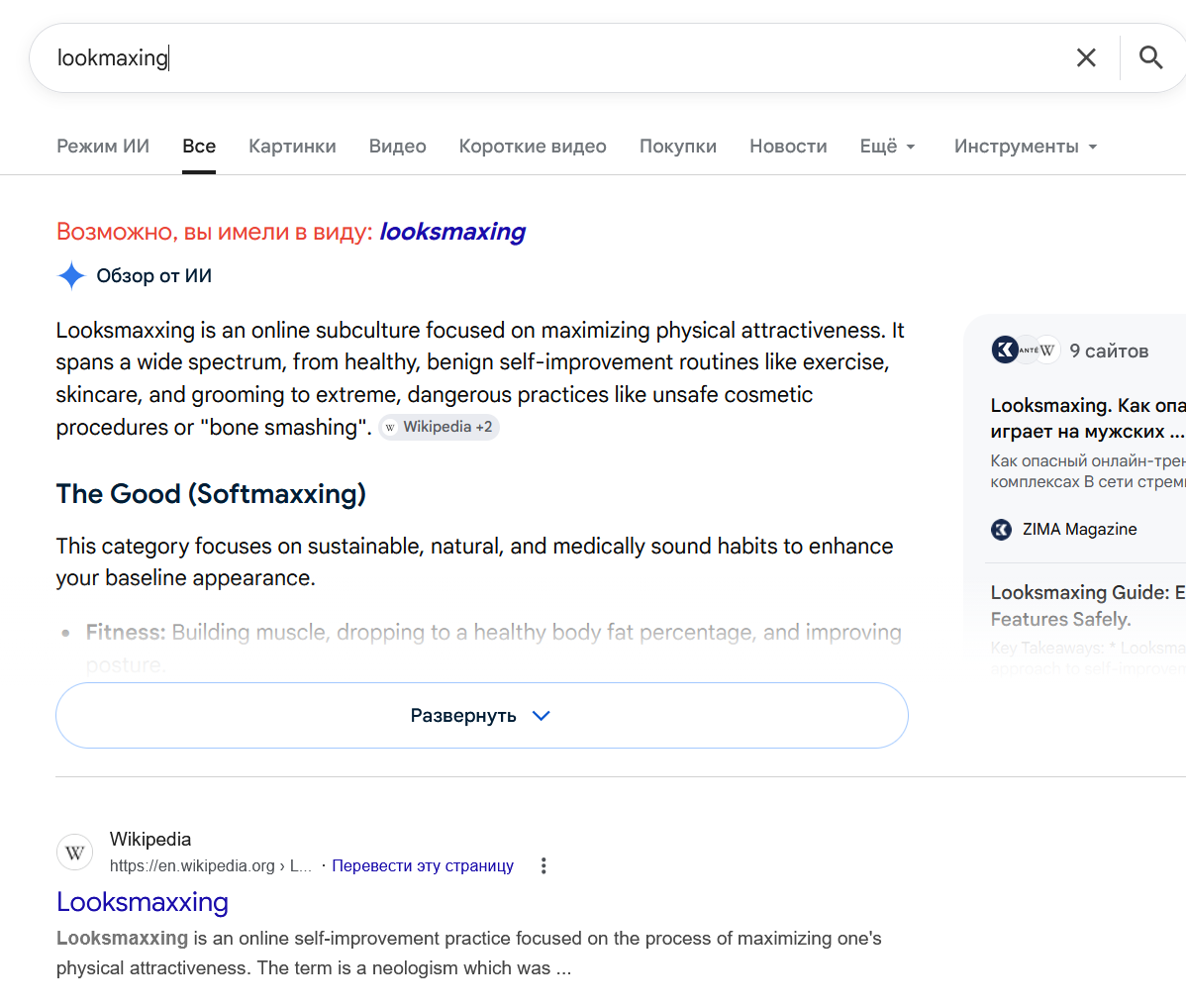This screenshot has height=1008, width=1186.
Task: Switch to the Картинки tab
Action: (x=292, y=147)
